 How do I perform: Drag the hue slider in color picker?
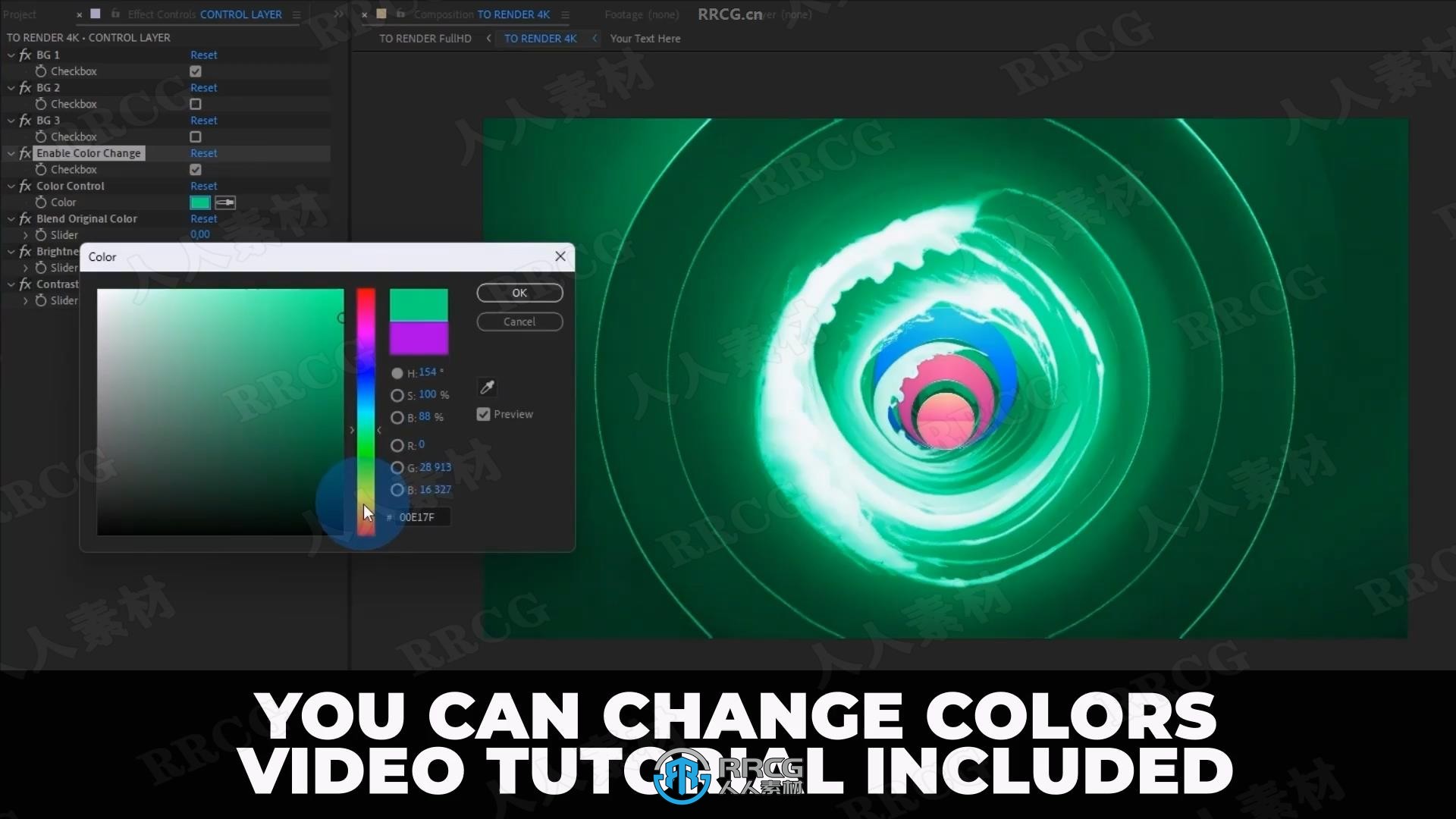365,431
